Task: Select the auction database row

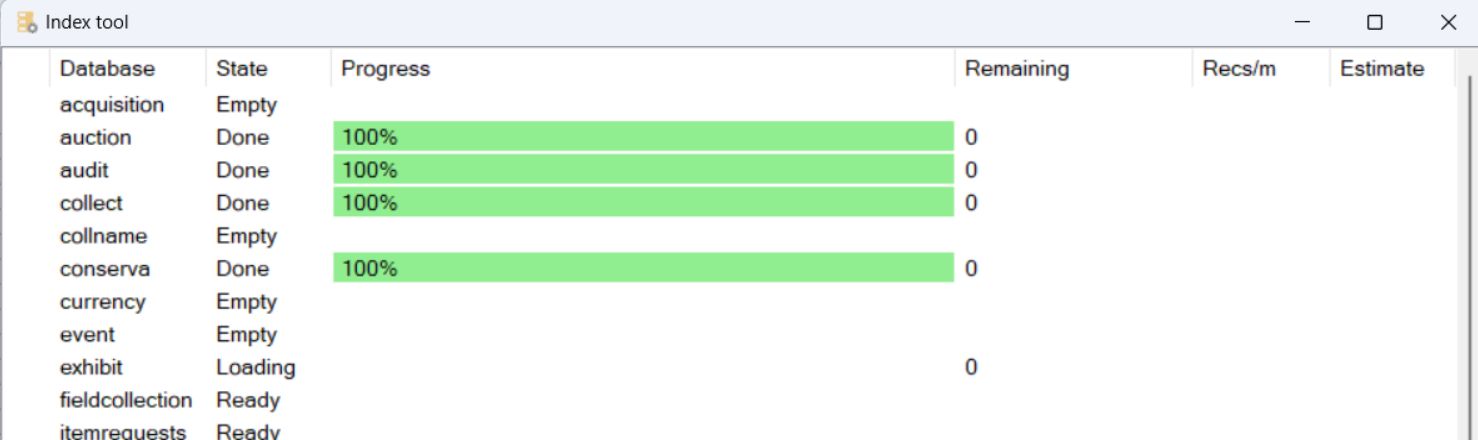Action: point(95,138)
